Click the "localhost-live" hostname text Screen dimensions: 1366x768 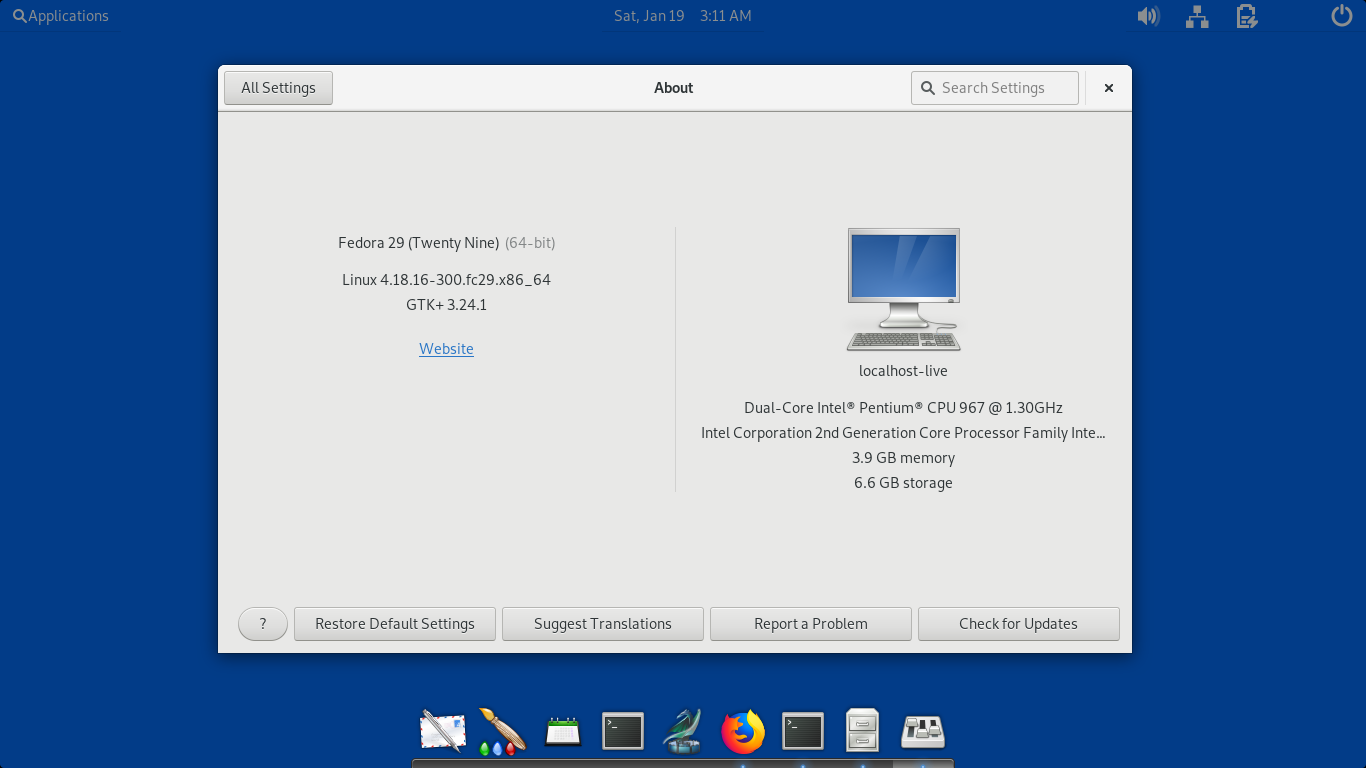click(903, 371)
